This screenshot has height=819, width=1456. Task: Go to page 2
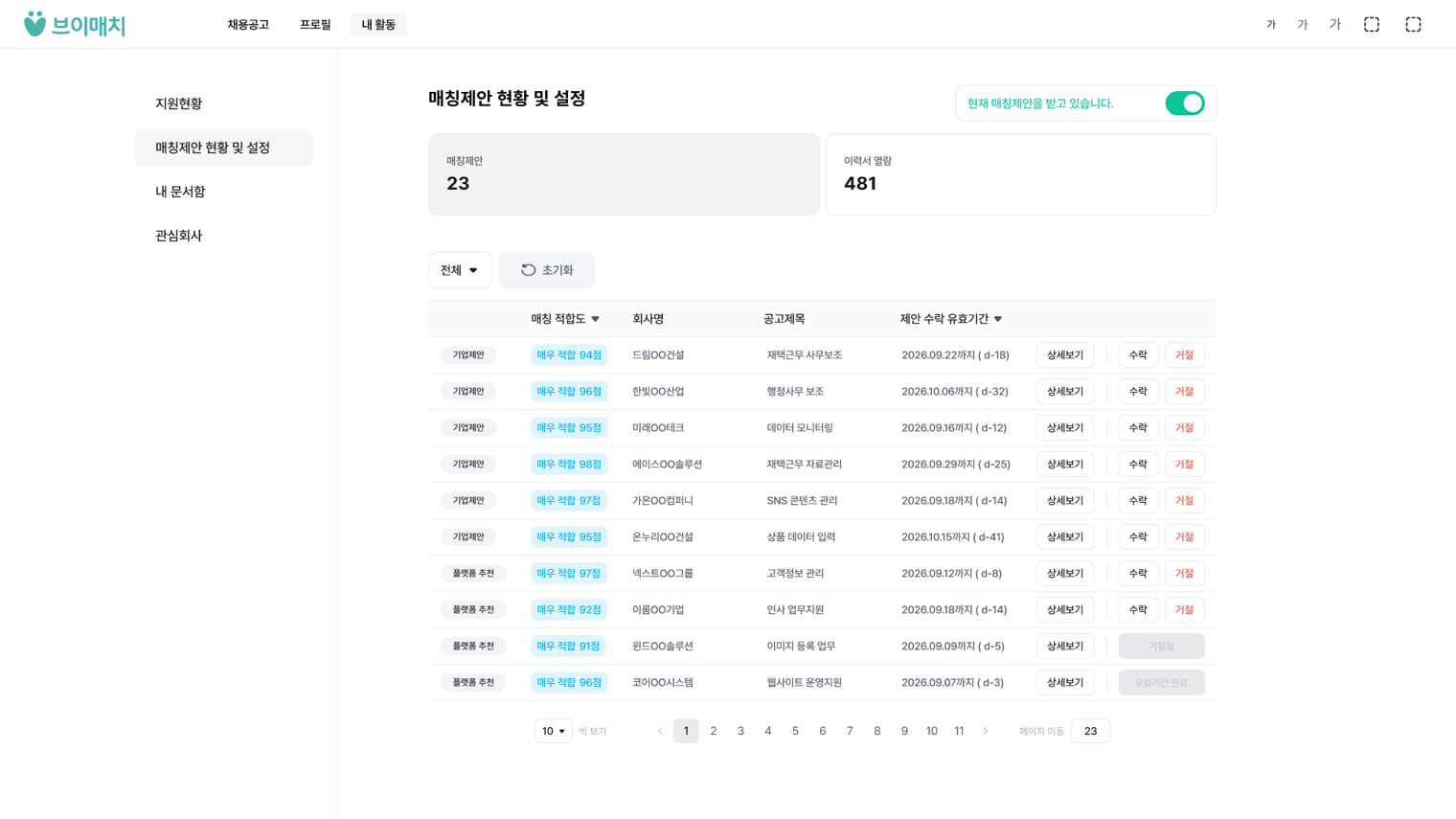pos(714,731)
